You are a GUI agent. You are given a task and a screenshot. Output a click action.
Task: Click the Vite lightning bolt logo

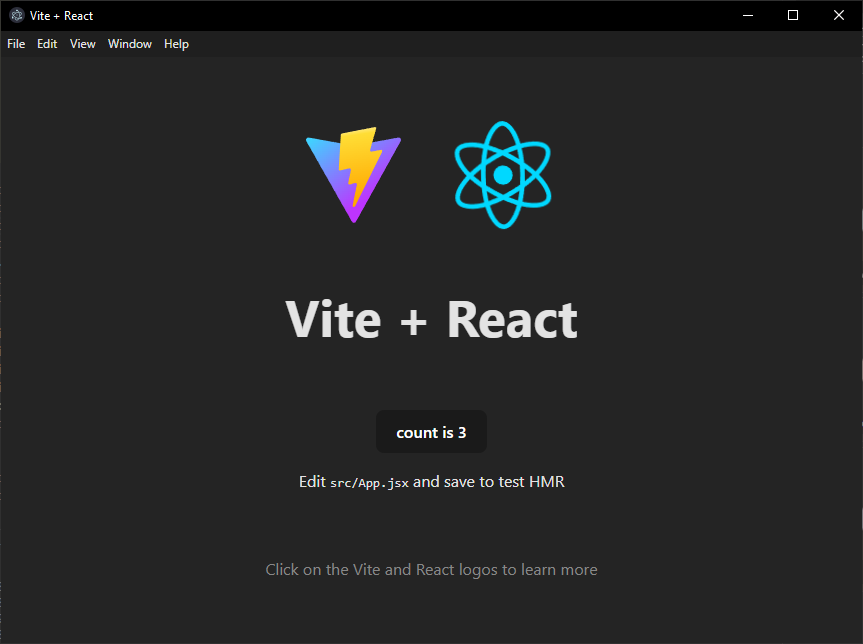tap(353, 175)
